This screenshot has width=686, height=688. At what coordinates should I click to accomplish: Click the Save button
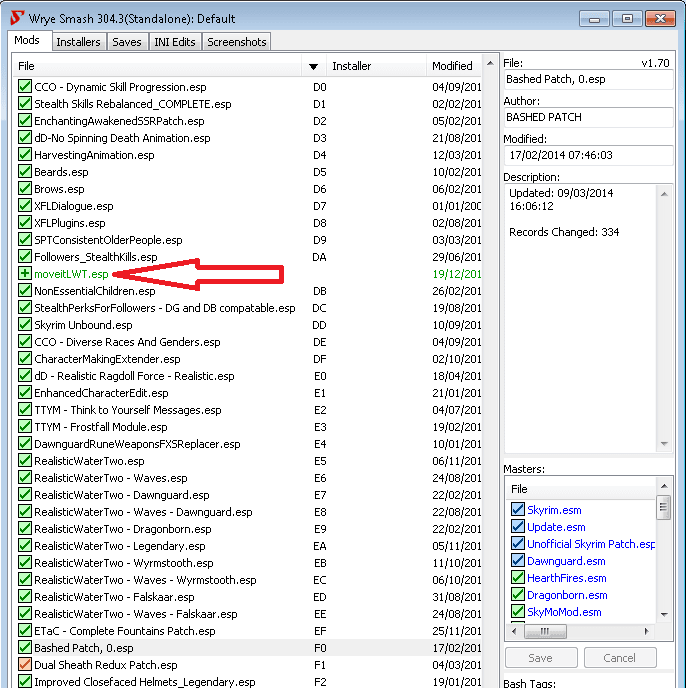point(541,658)
